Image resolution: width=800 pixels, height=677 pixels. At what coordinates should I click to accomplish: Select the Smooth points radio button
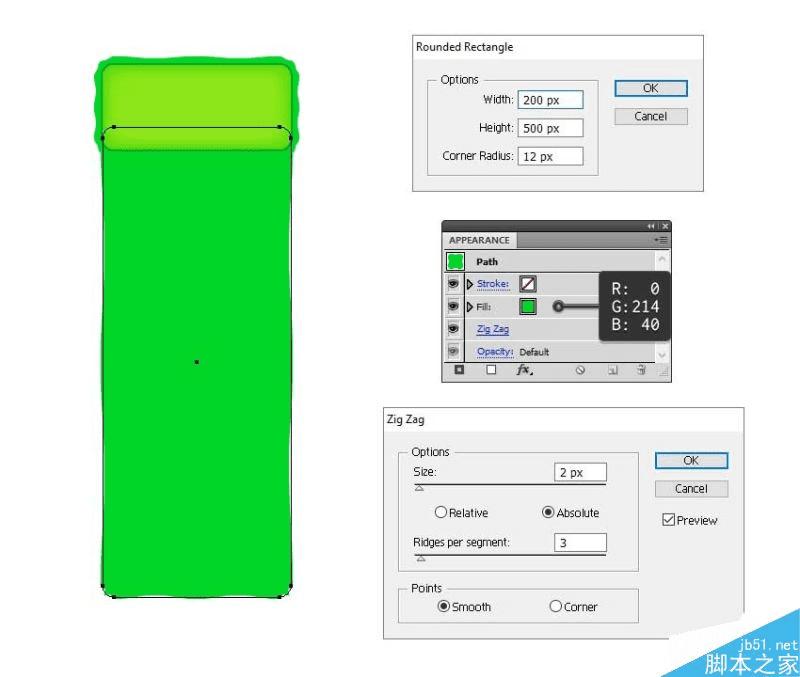(444, 606)
